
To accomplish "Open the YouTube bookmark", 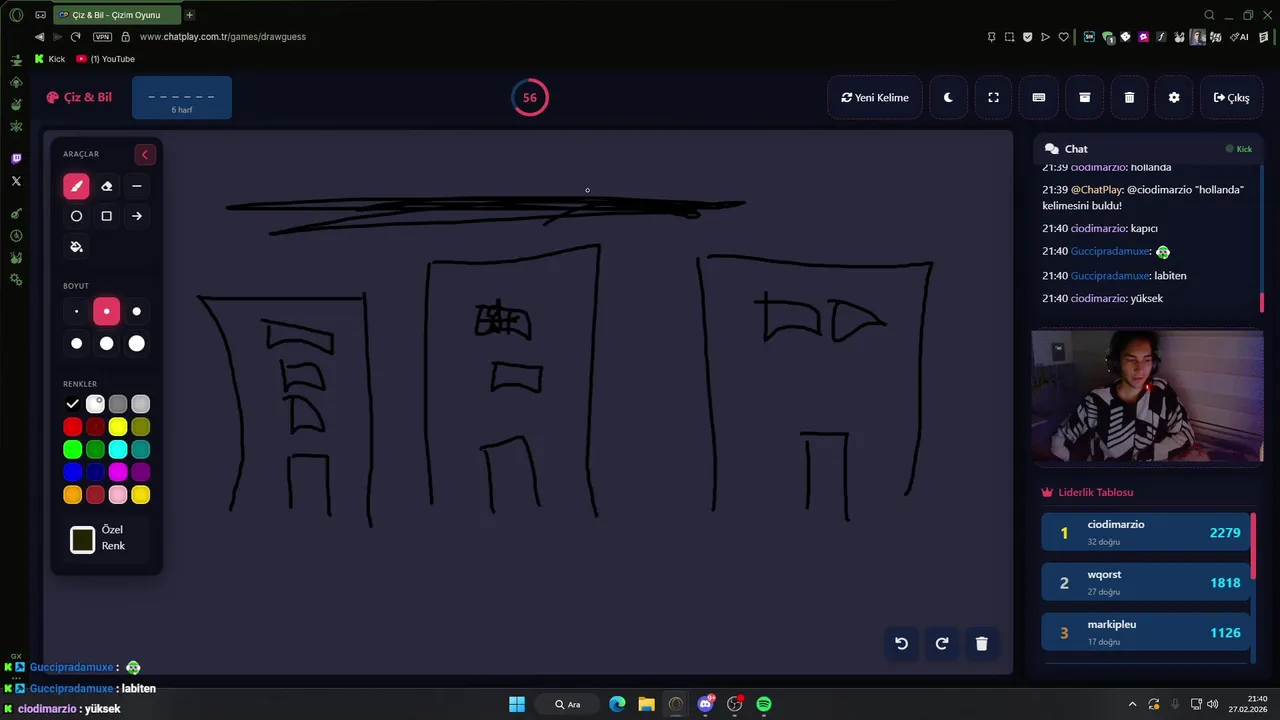I will click(x=106, y=59).
